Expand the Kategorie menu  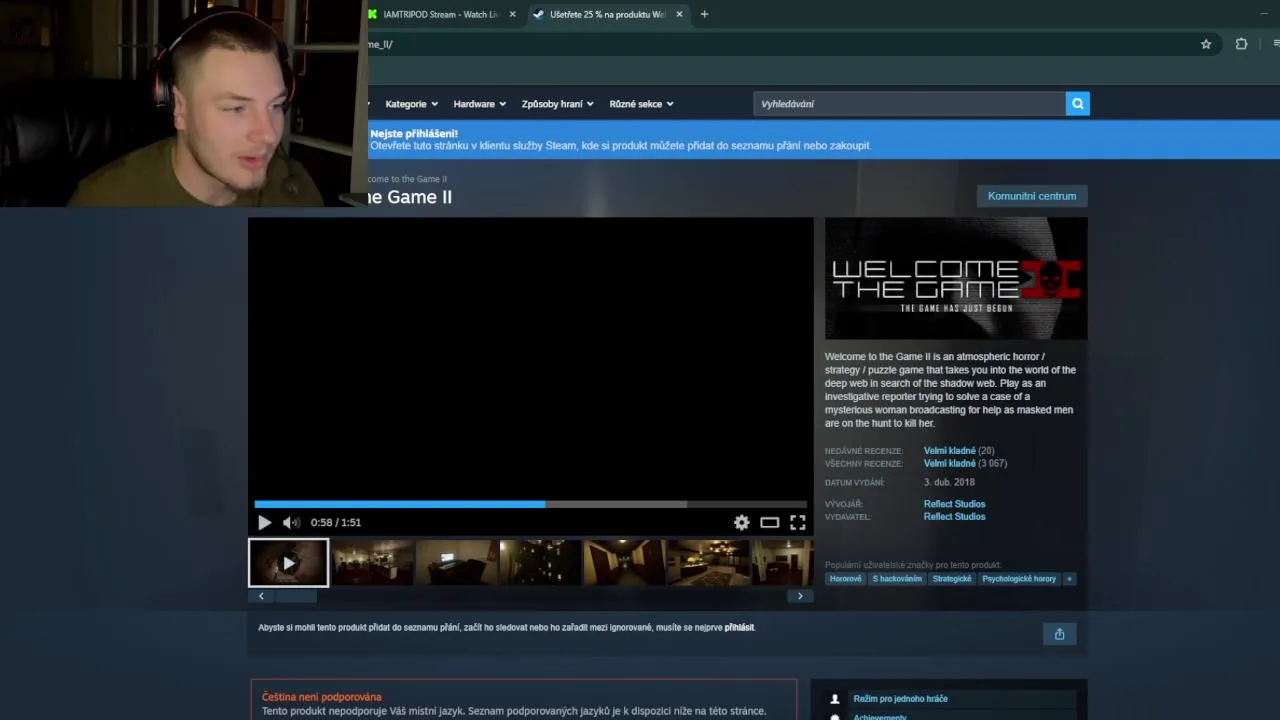411,104
